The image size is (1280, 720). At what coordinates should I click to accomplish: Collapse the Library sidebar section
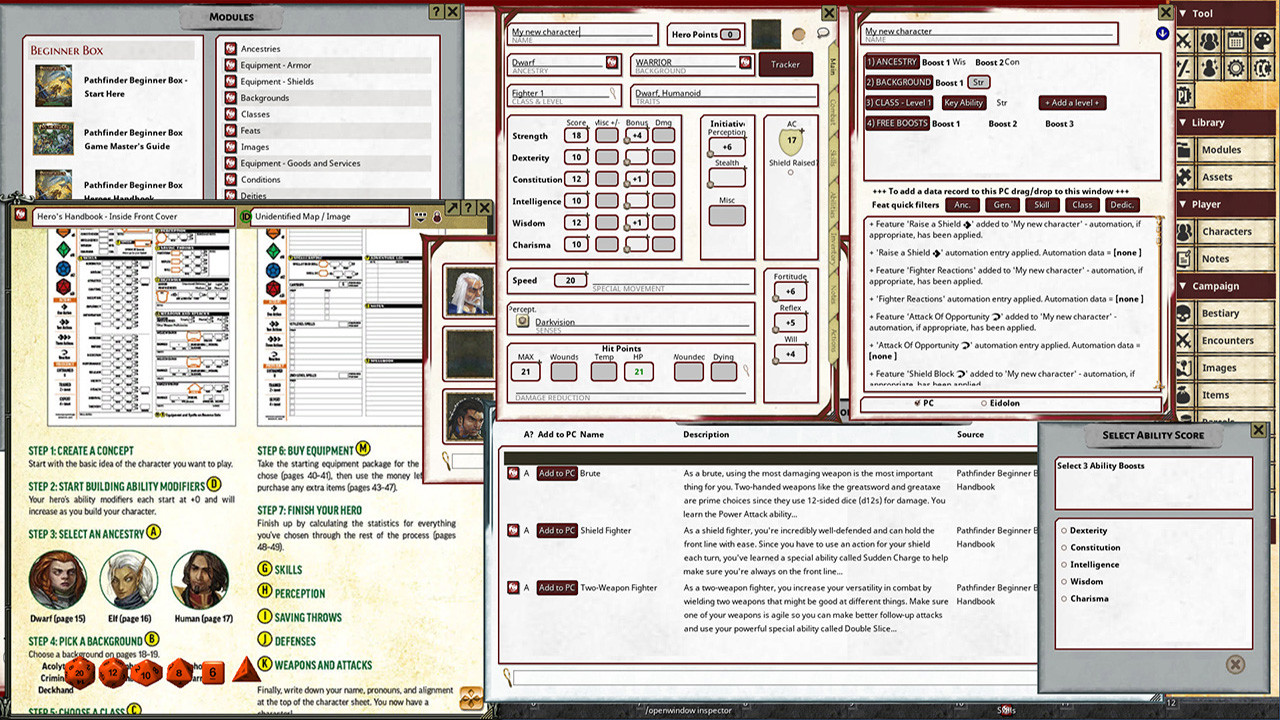(x=1182, y=122)
